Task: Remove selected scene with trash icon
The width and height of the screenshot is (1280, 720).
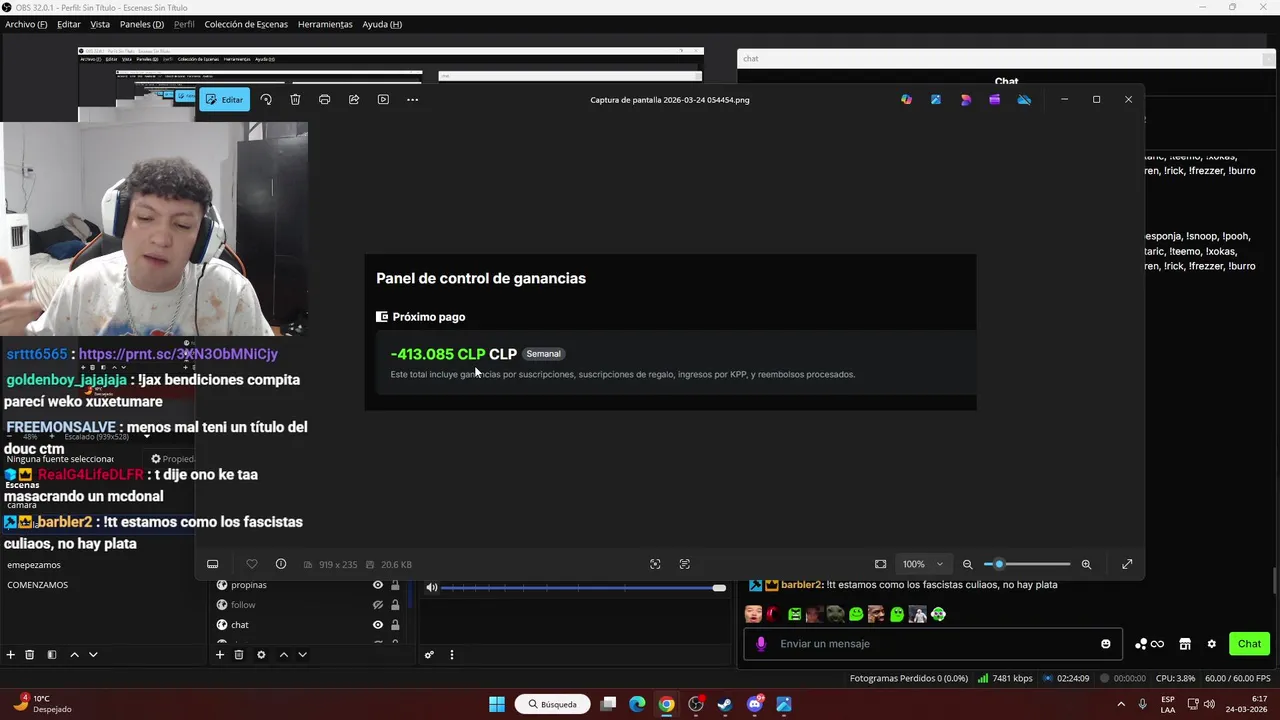Action: [30, 655]
